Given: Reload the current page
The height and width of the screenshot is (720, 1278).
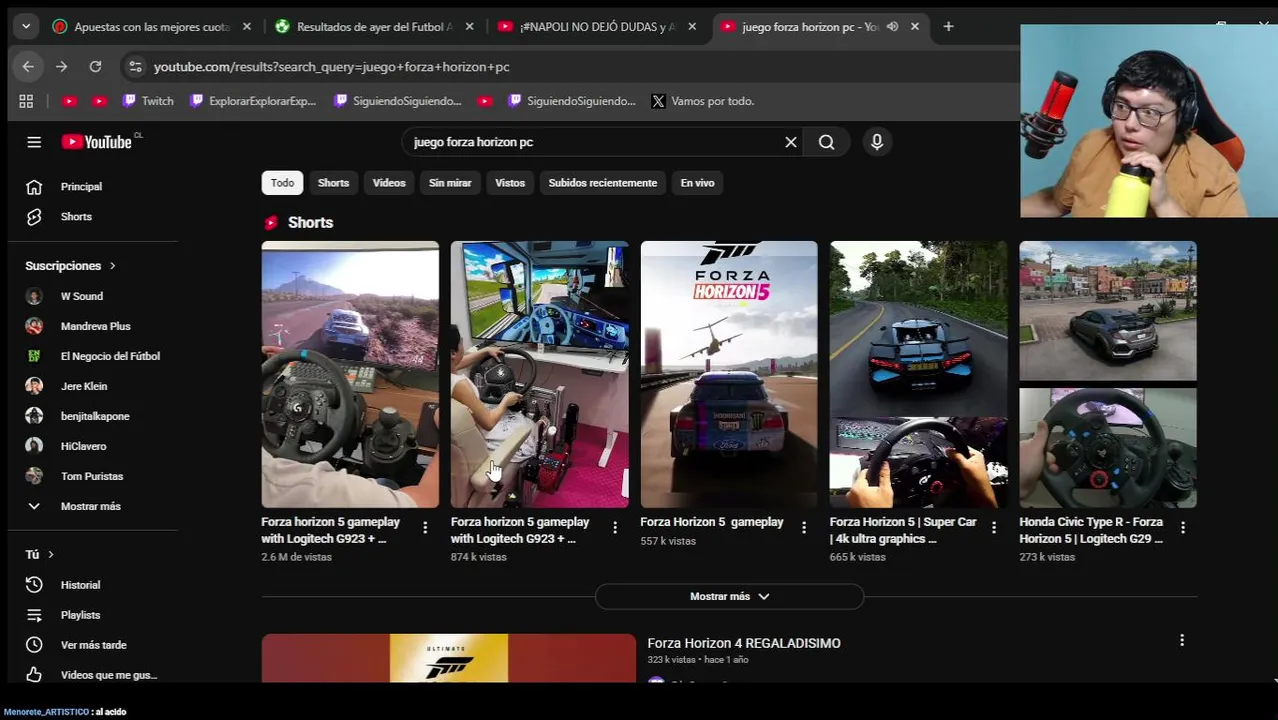Looking at the screenshot, I should coord(95,67).
